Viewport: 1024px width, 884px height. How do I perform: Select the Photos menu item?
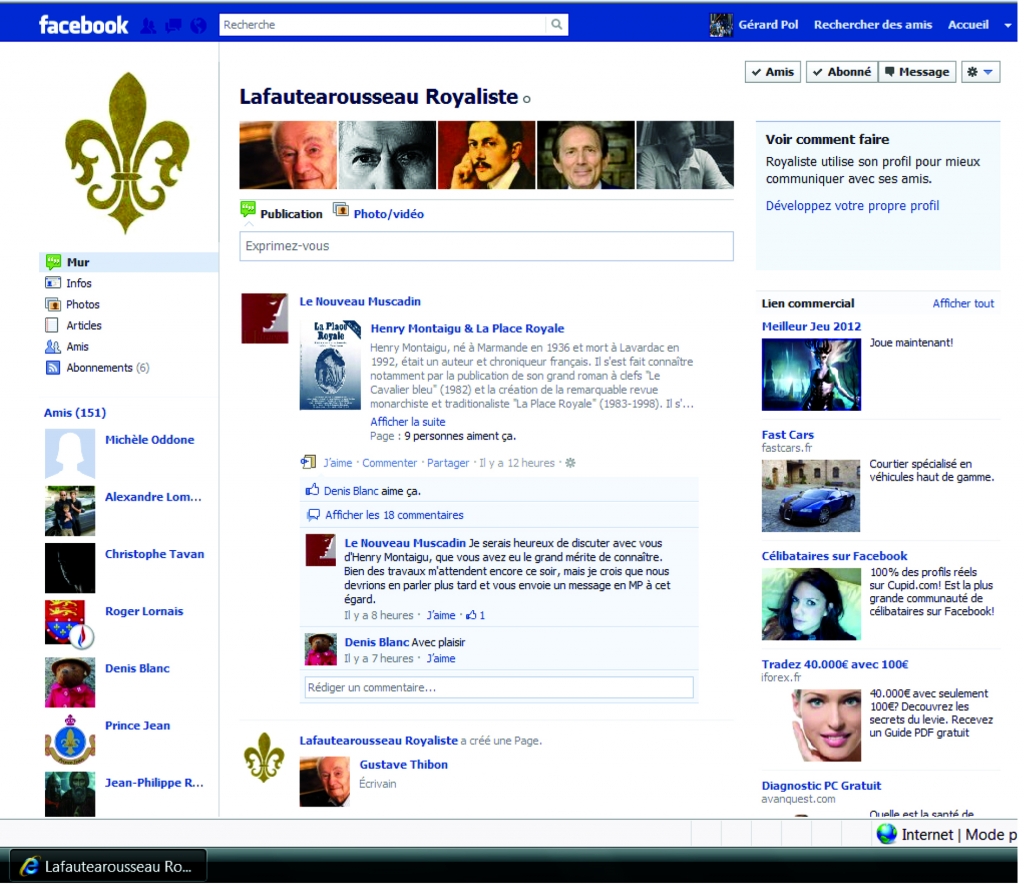(83, 304)
